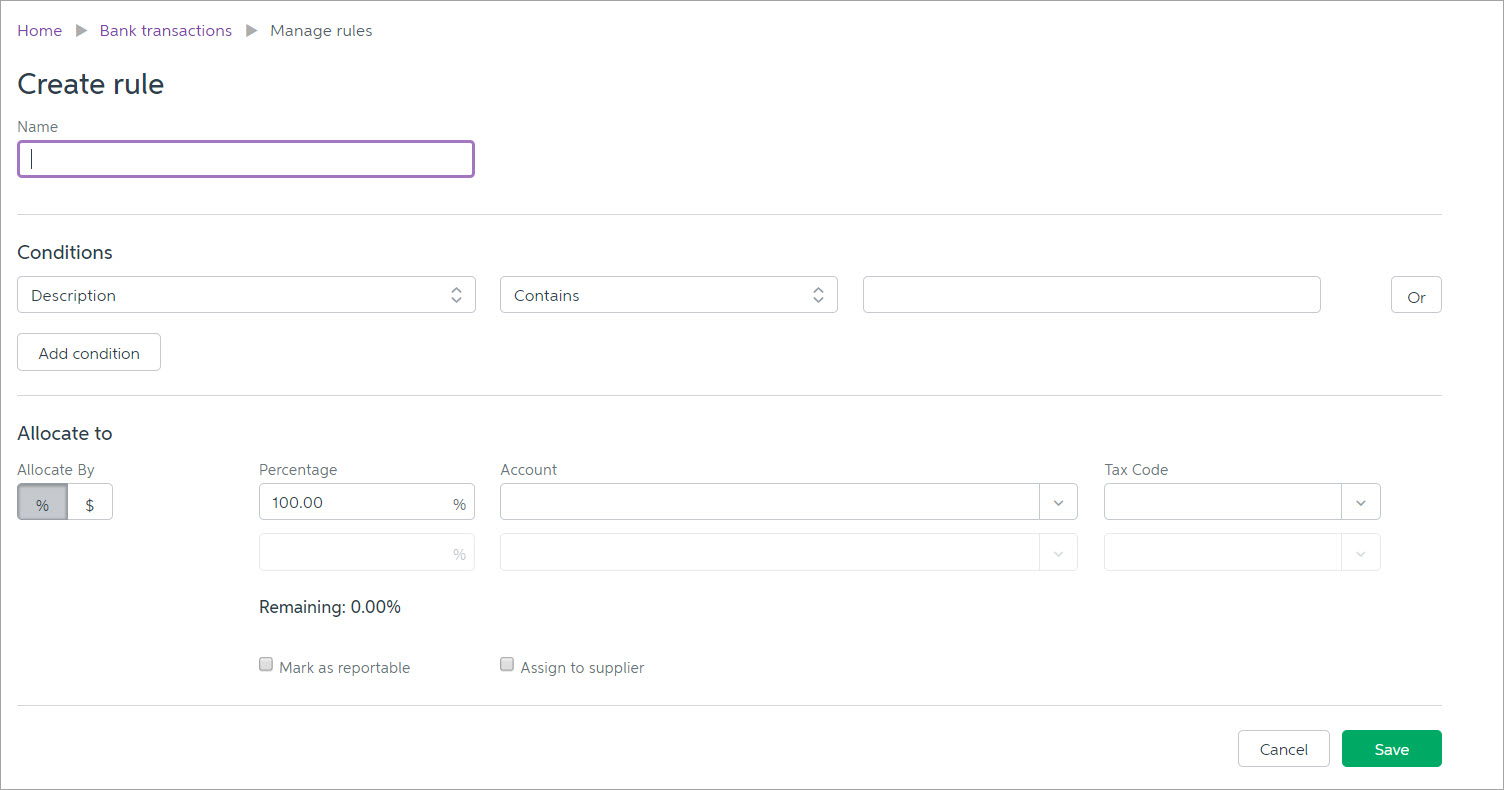The width and height of the screenshot is (1504, 790).
Task: Open the second row Tax Code combo box
Action: click(1242, 552)
